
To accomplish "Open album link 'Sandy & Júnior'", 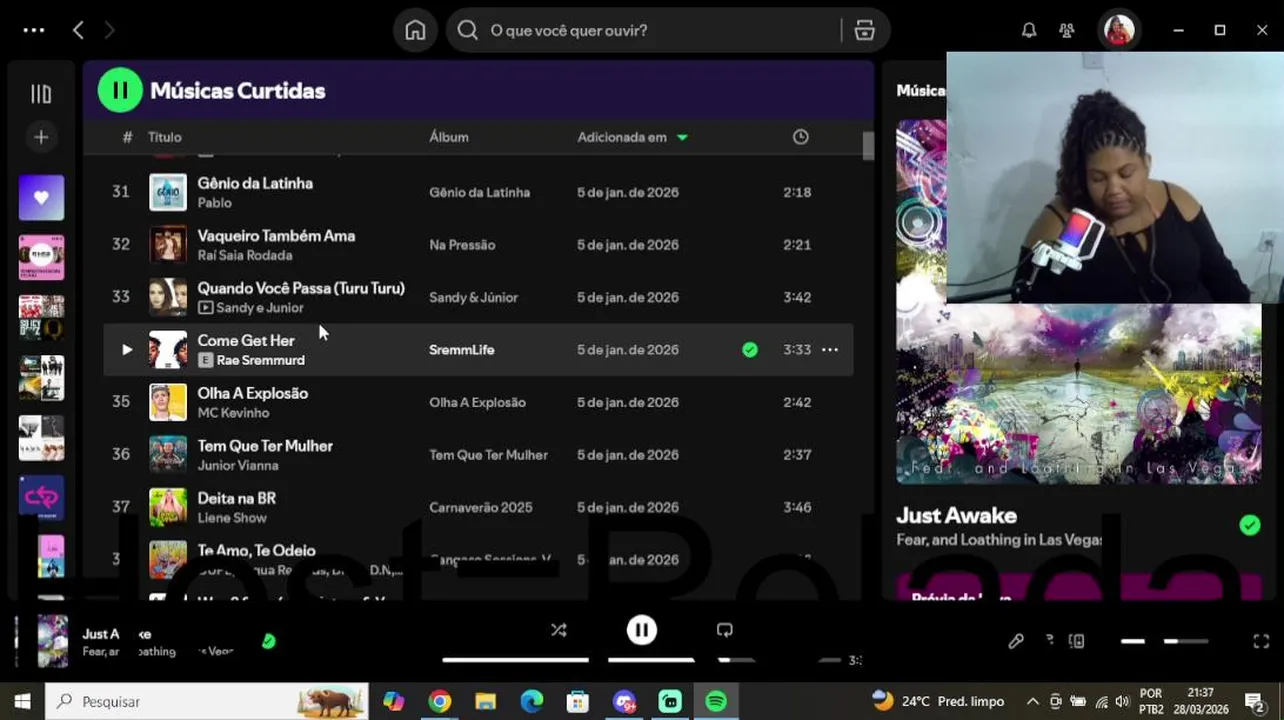I will tap(473, 297).
